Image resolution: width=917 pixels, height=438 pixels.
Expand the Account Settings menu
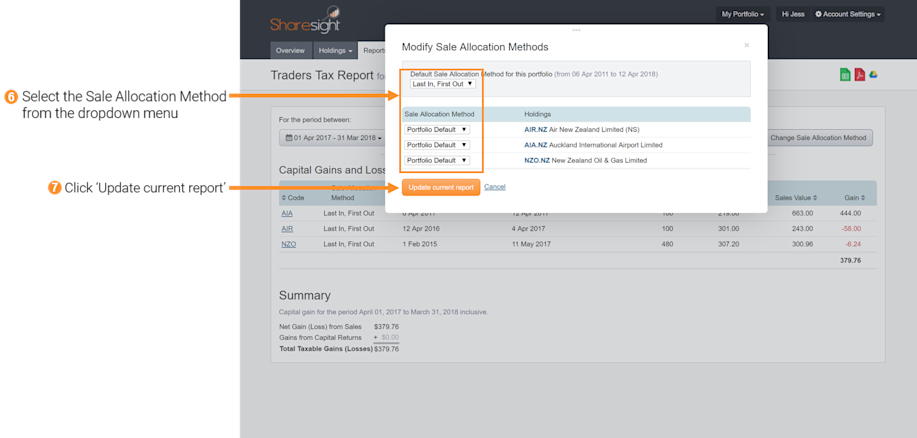click(x=847, y=14)
